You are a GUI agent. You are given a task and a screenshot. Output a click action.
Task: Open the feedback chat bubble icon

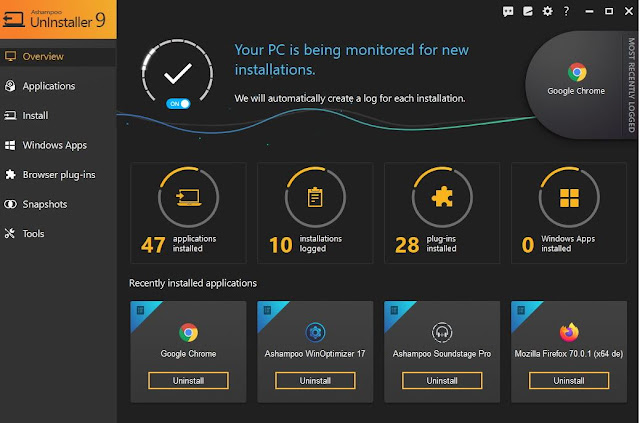click(508, 11)
